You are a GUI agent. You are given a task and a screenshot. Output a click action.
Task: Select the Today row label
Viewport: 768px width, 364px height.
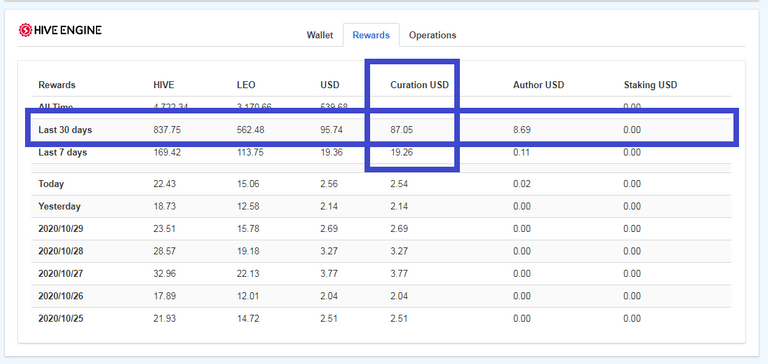[51, 184]
